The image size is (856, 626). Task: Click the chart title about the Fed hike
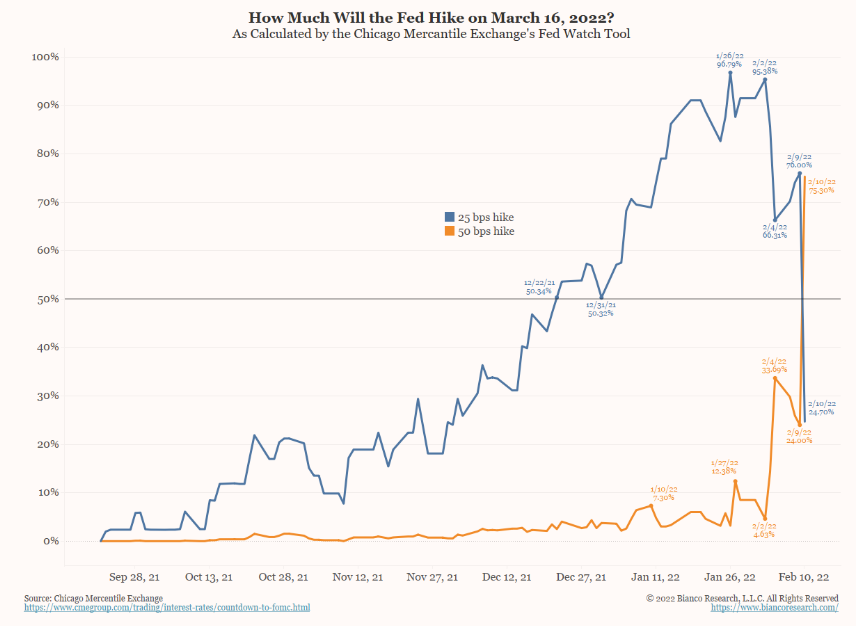pyautogui.click(x=430, y=17)
